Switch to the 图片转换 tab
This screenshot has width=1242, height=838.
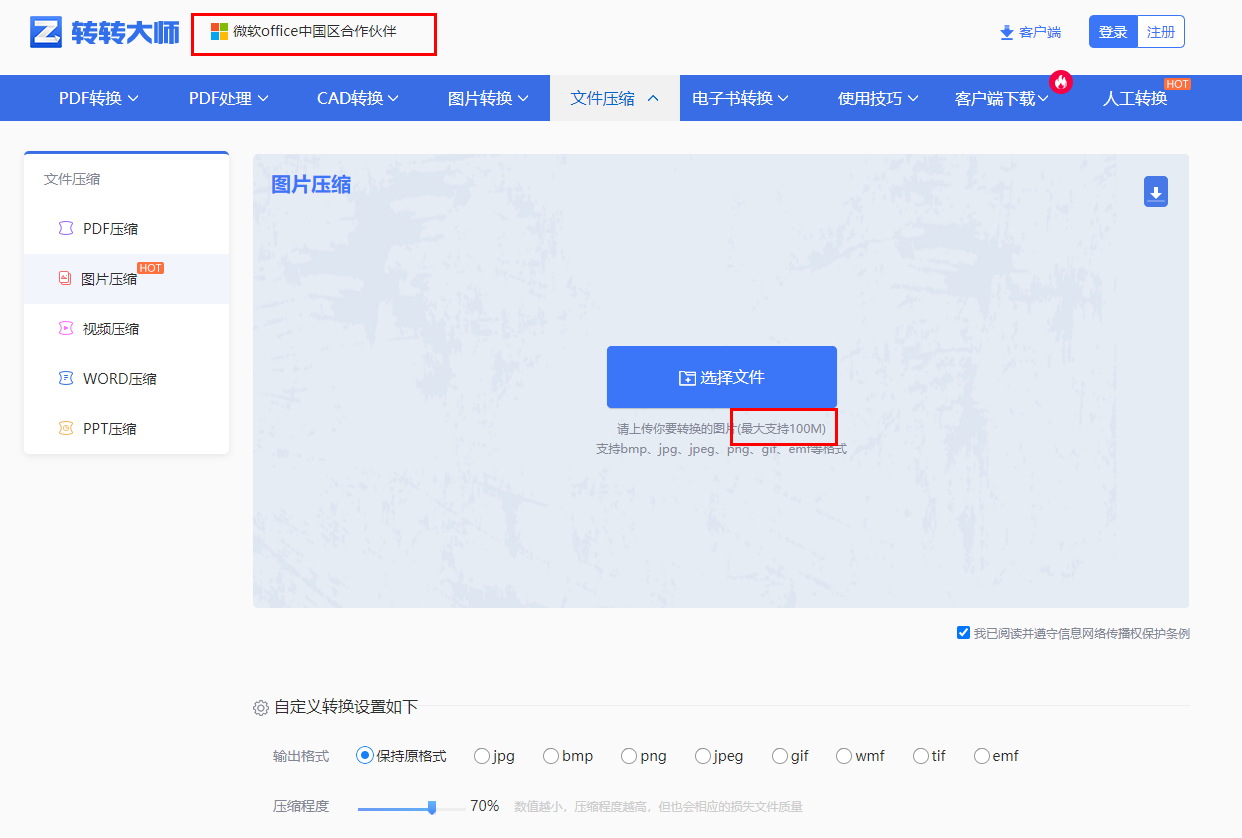487,97
